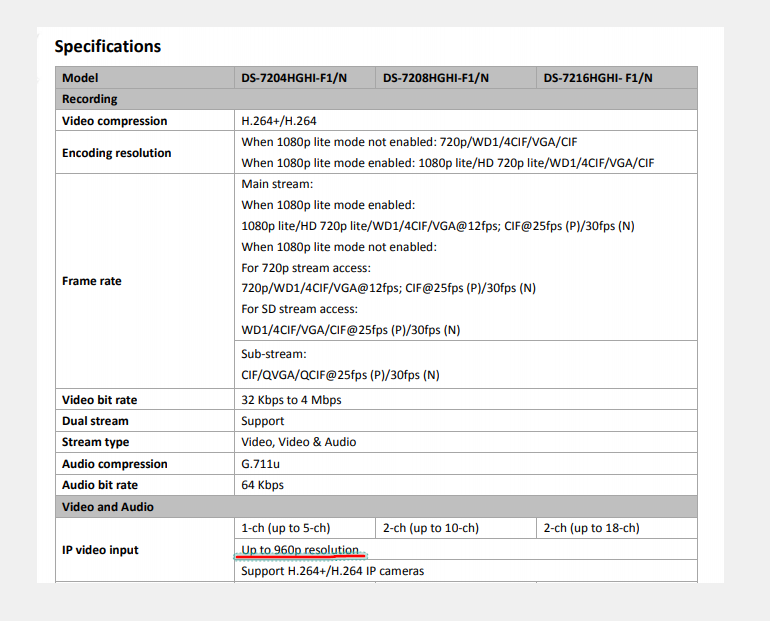Click the 'Sub-stream:' text
770x621 pixels.
point(274,354)
